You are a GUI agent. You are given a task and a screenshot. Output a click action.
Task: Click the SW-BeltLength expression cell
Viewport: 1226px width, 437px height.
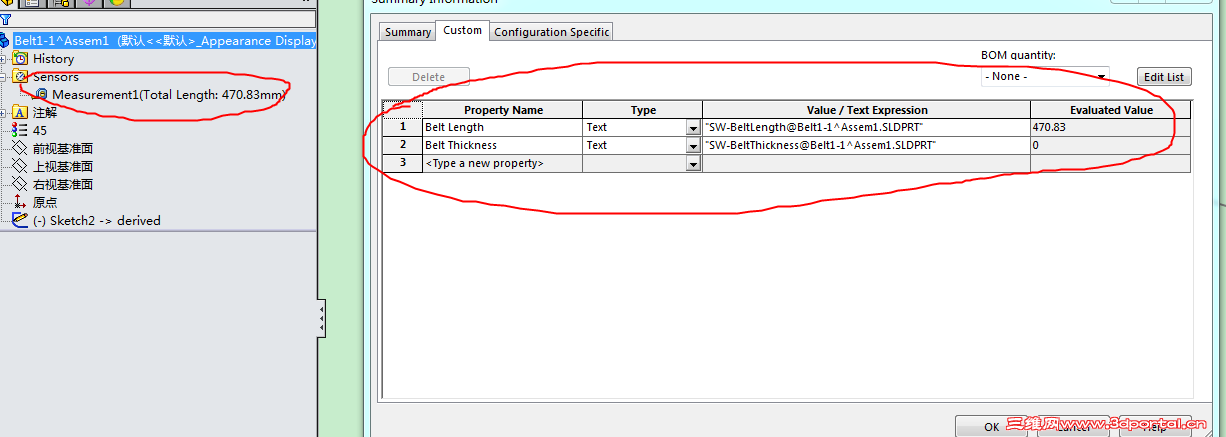(x=867, y=127)
